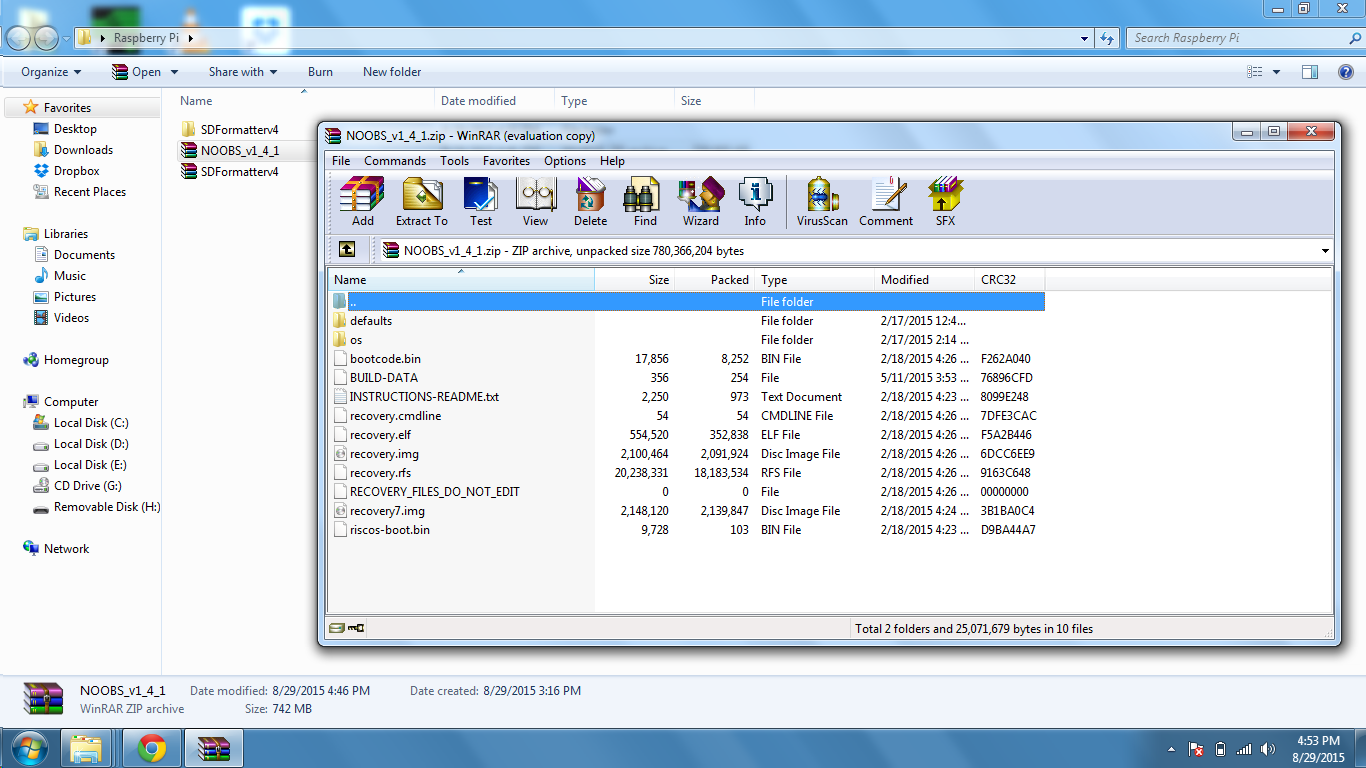Open the Windows Start menu
The width and height of the screenshot is (1366, 768).
[28, 748]
